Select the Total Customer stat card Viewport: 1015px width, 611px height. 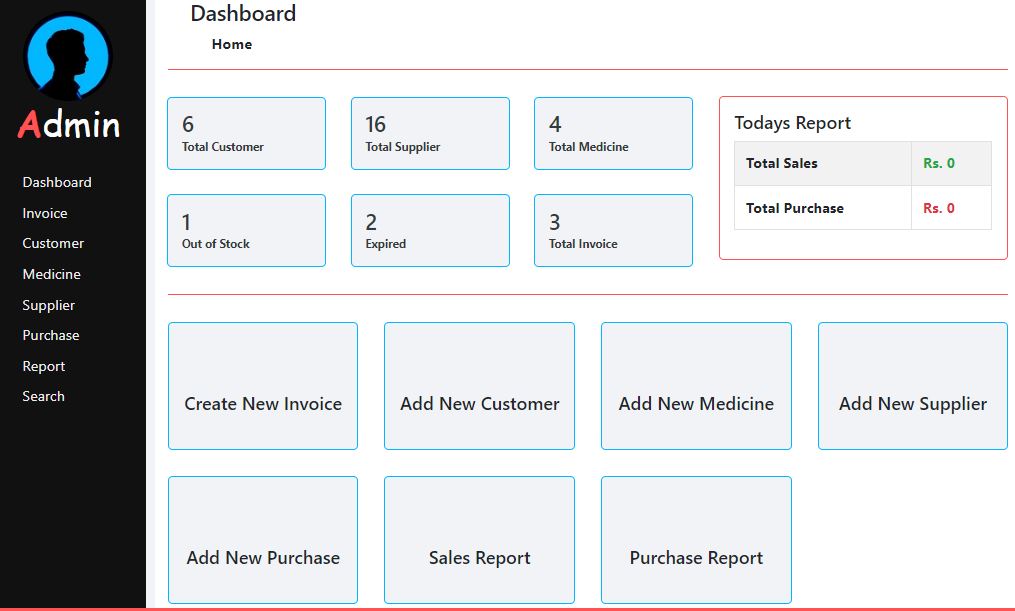pyautogui.click(x=246, y=133)
